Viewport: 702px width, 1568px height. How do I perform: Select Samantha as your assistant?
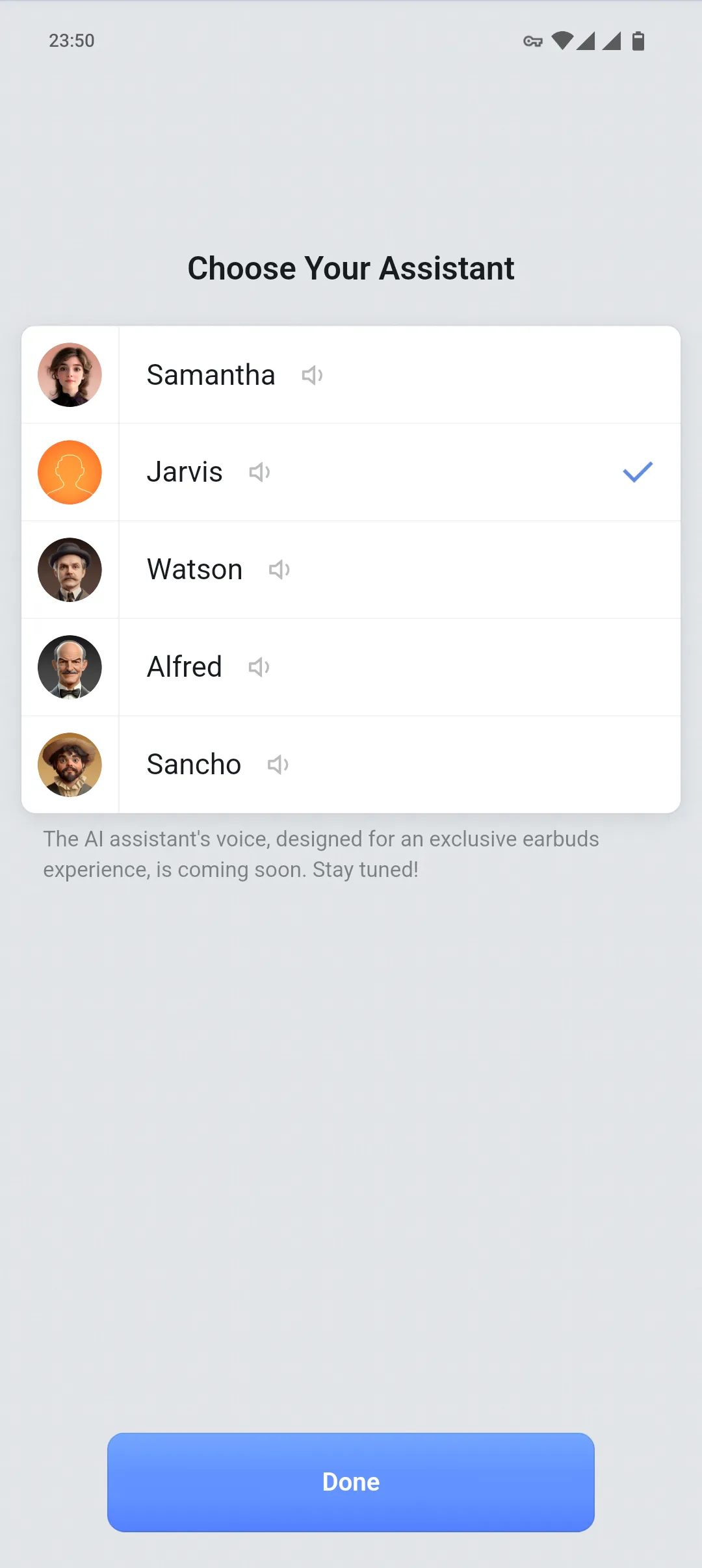click(x=351, y=375)
